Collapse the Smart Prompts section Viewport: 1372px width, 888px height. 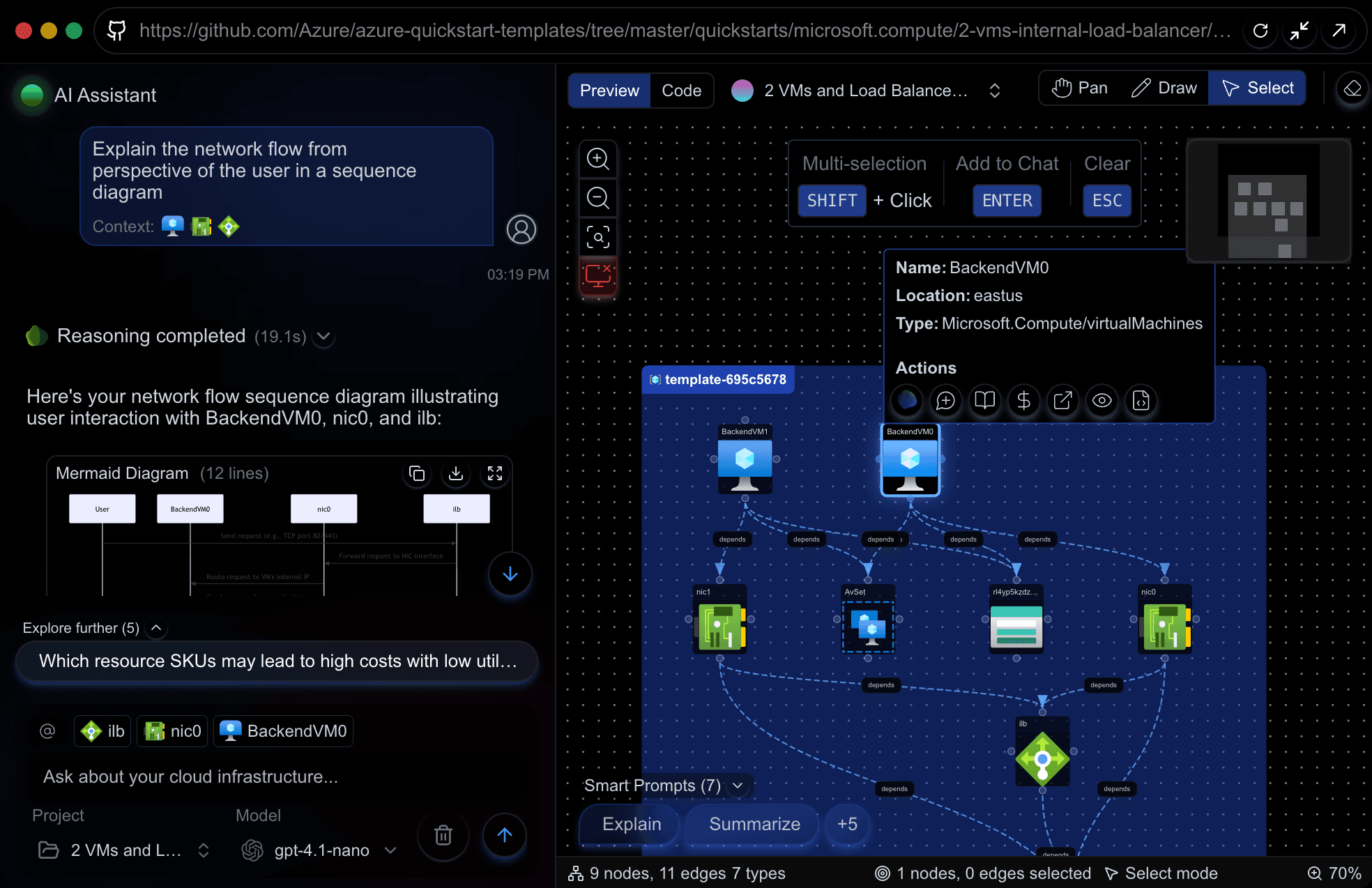[738, 786]
